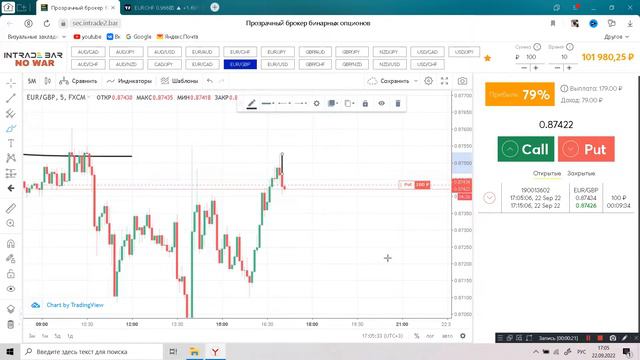Expand the EUR/GBP symbol legend dropdown
The height and width of the screenshot is (360, 640).
point(89,98)
